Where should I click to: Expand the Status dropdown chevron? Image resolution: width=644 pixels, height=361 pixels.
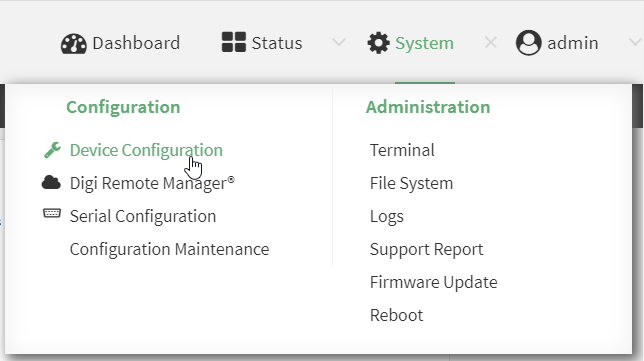coord(339,42)
